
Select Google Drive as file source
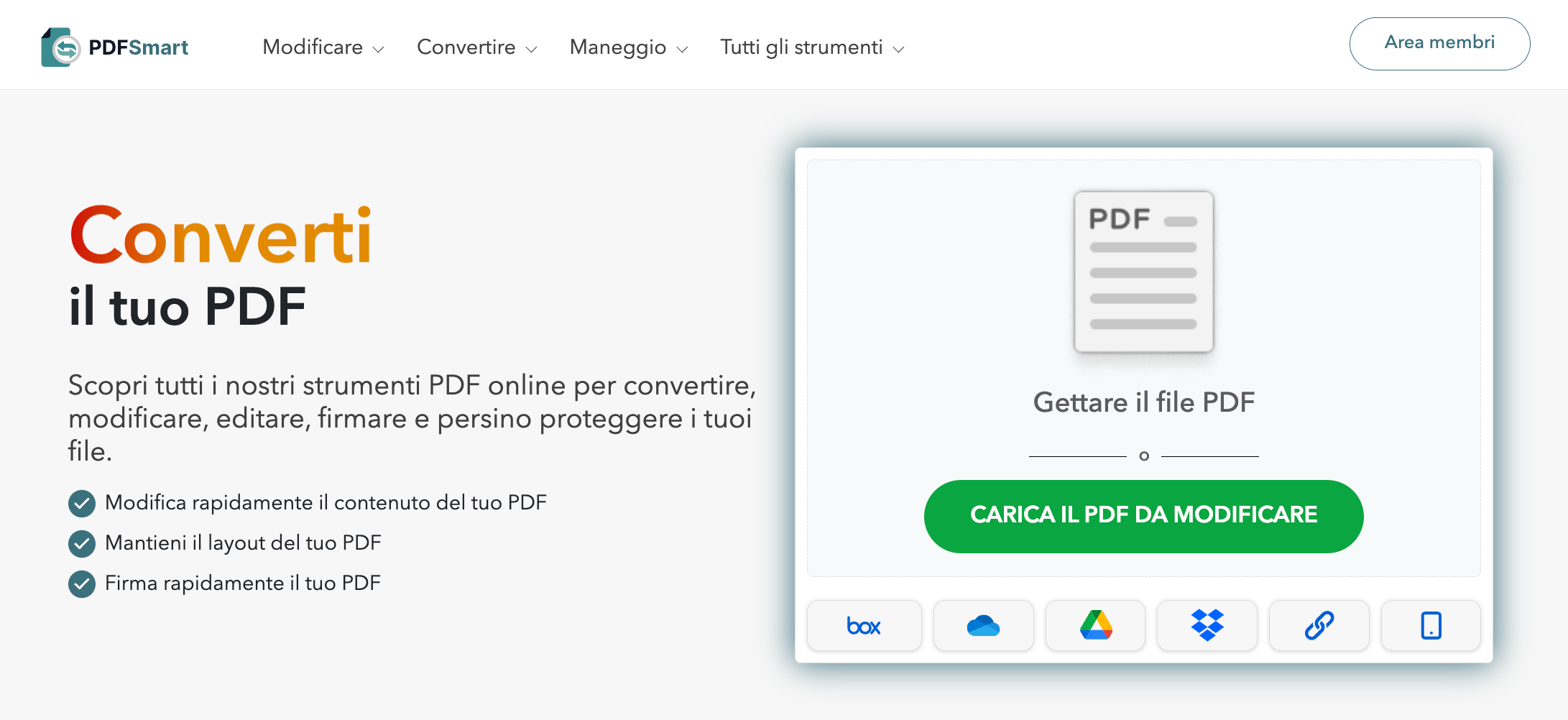pos(1094,625)
